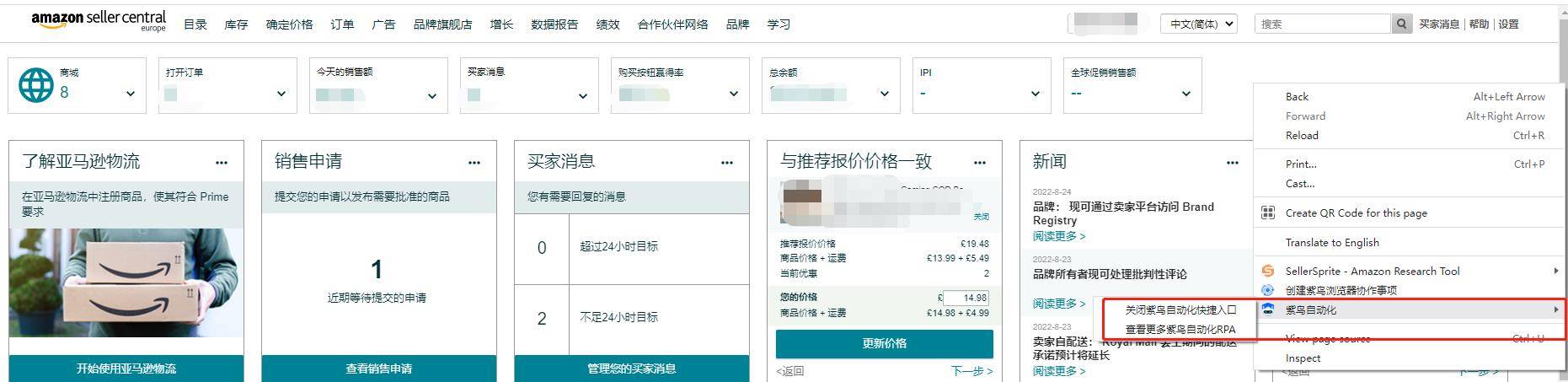Expand the 打开订单 dropdown
Image resolution: width=1568 pixels, height=382 pixels.
281,94
